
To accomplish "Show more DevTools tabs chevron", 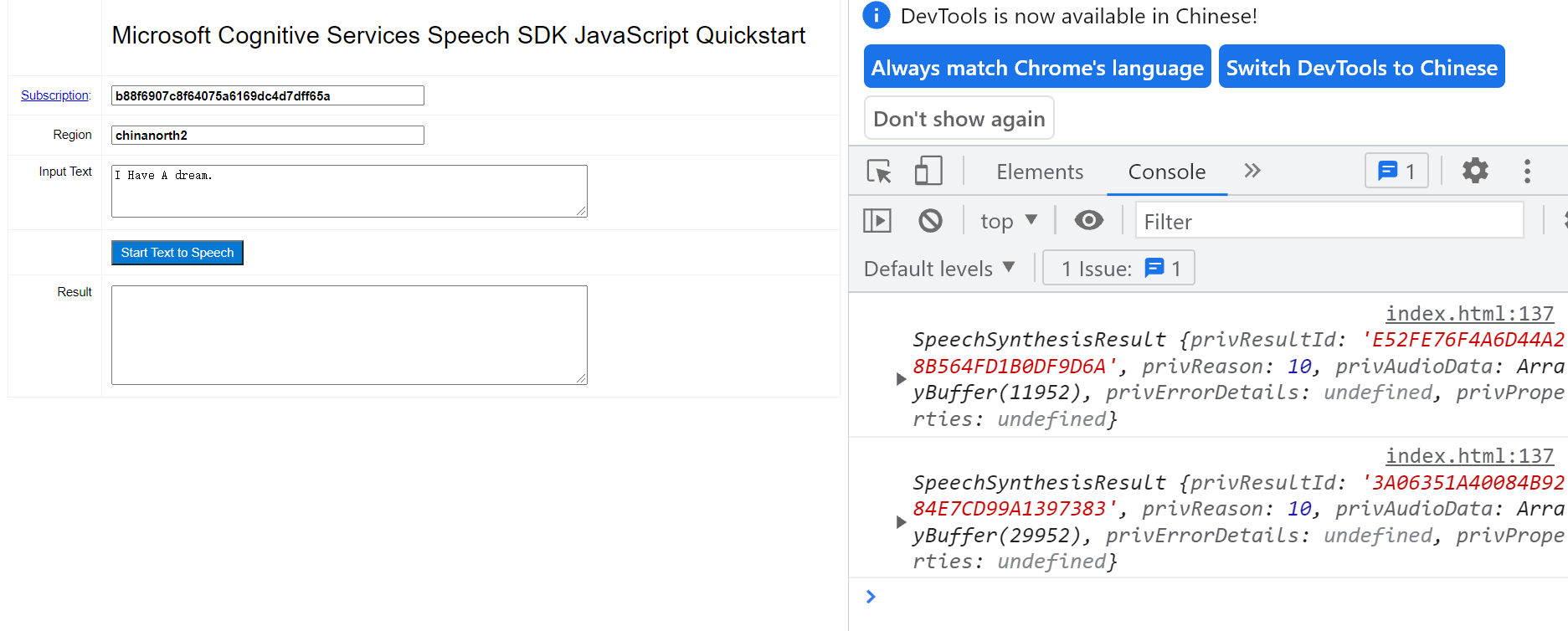I will [1252, 172].
